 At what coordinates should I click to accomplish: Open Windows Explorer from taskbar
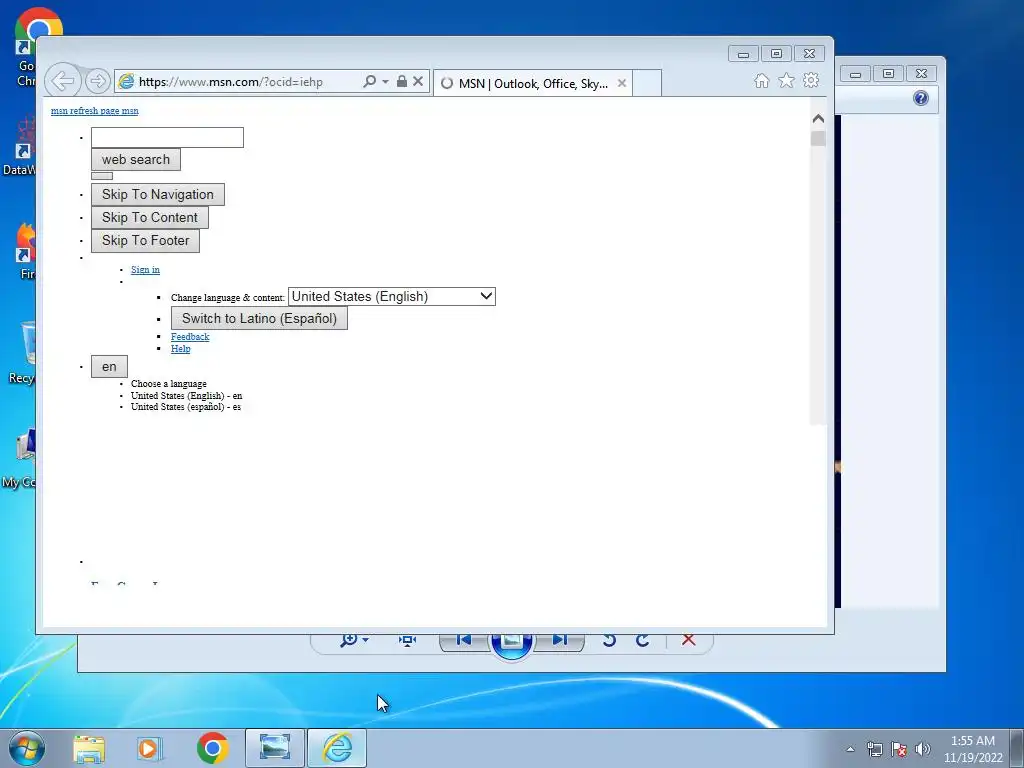89,748
